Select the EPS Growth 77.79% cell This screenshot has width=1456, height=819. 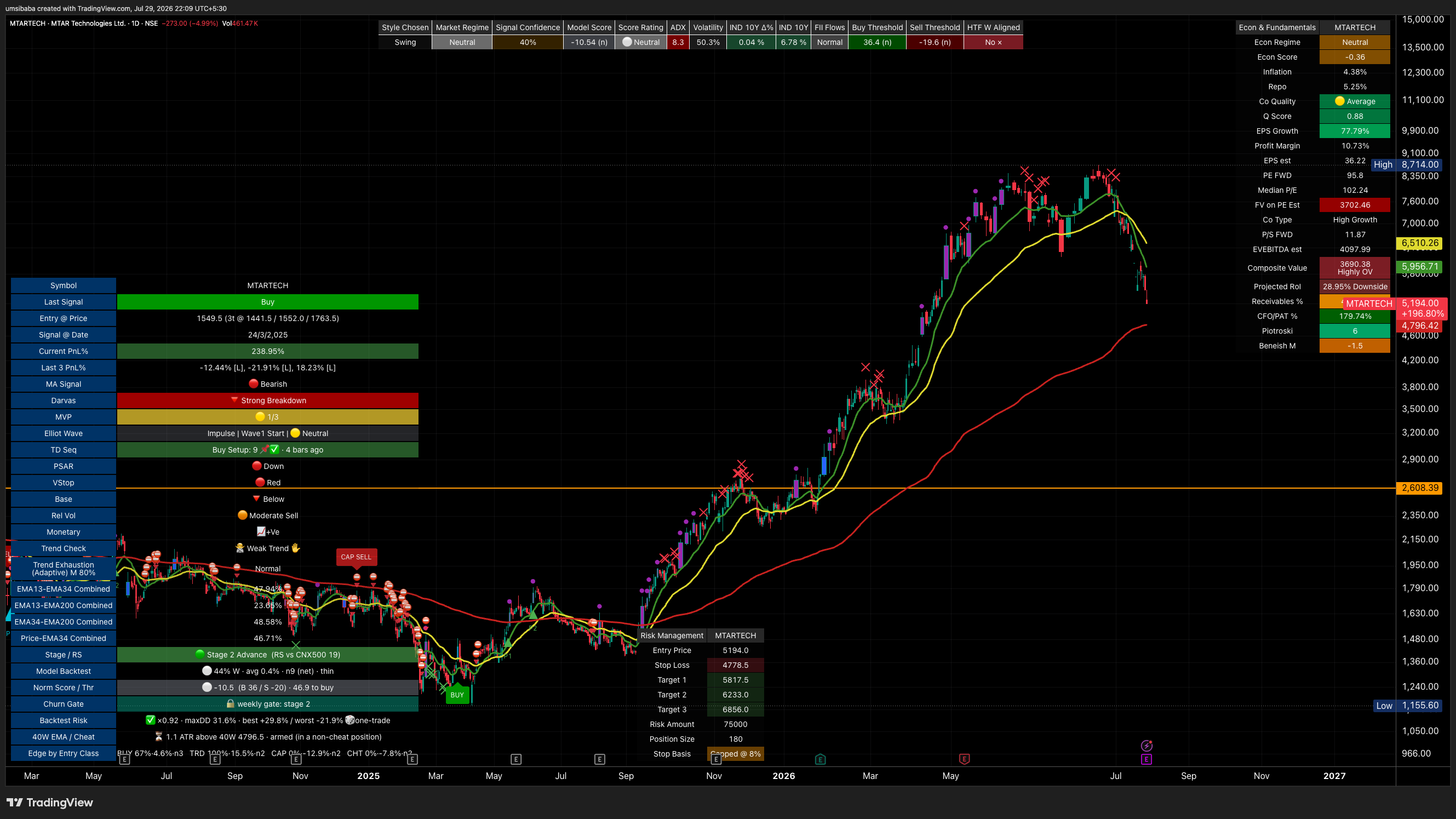pyautogui.click(x=1355, y=131)
